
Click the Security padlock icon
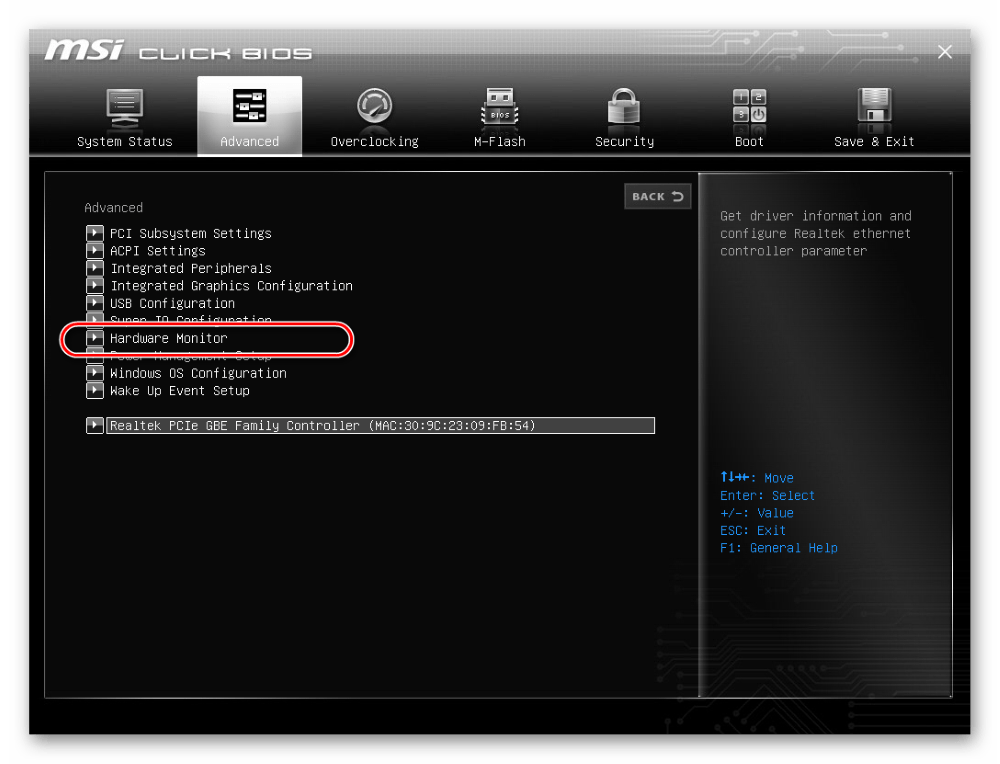(624, 107)
